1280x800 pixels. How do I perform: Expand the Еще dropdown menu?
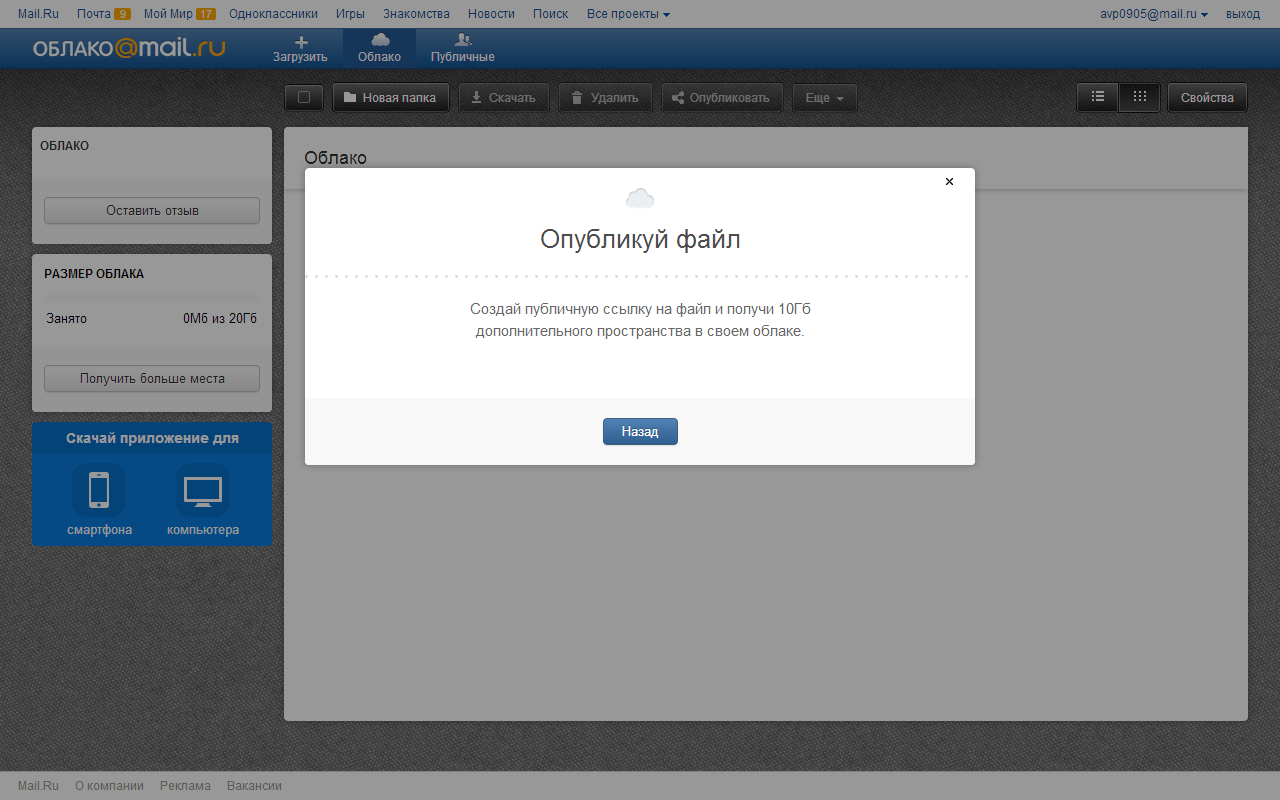point(824,98)
